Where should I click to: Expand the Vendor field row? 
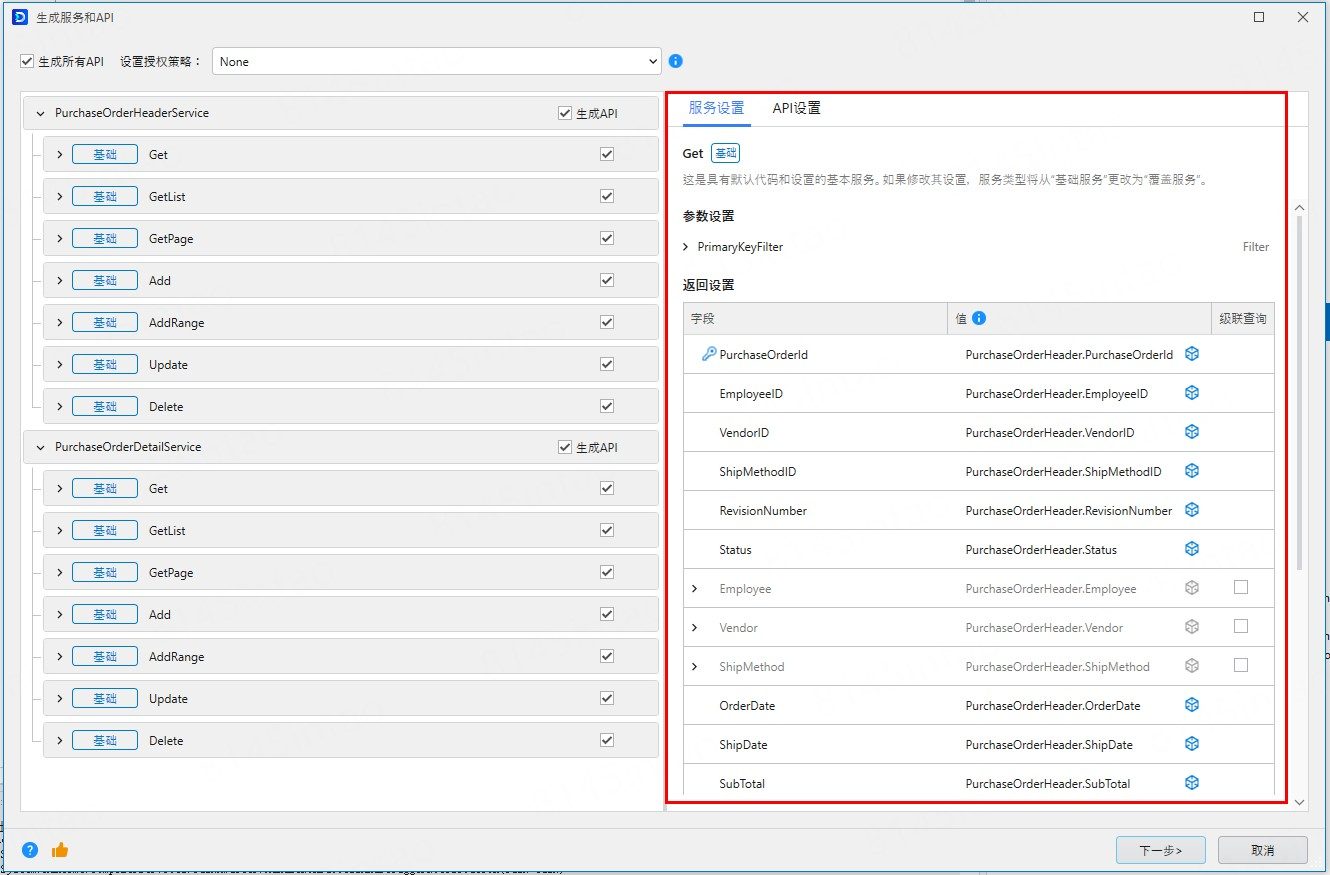tap(695, 628)
